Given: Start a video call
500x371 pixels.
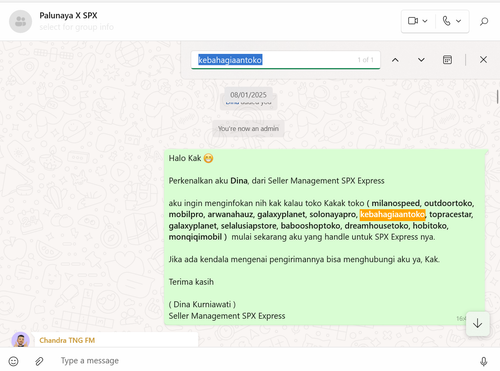Looking at the screenshot, I should click(413, 21).
